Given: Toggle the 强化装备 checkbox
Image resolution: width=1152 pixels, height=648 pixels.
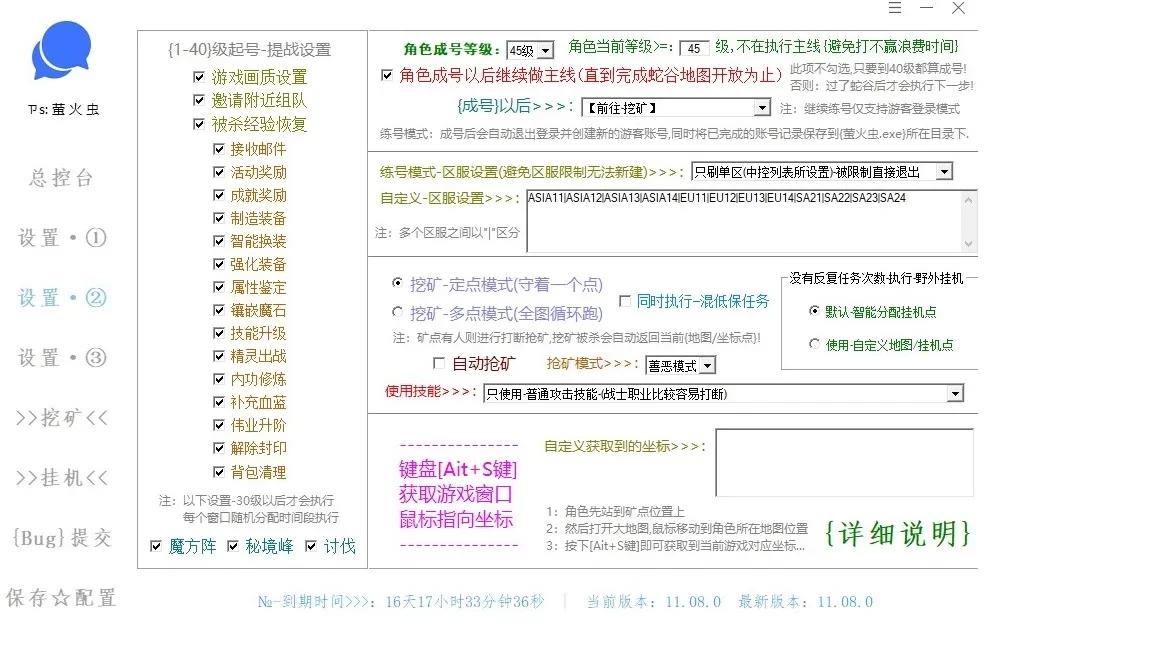Looking at the screenshot, I should [x=218, y=264].
